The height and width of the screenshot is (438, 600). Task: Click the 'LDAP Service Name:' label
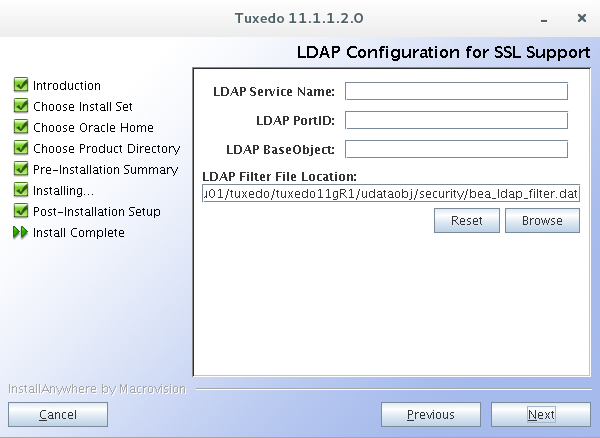coord(274,92)
